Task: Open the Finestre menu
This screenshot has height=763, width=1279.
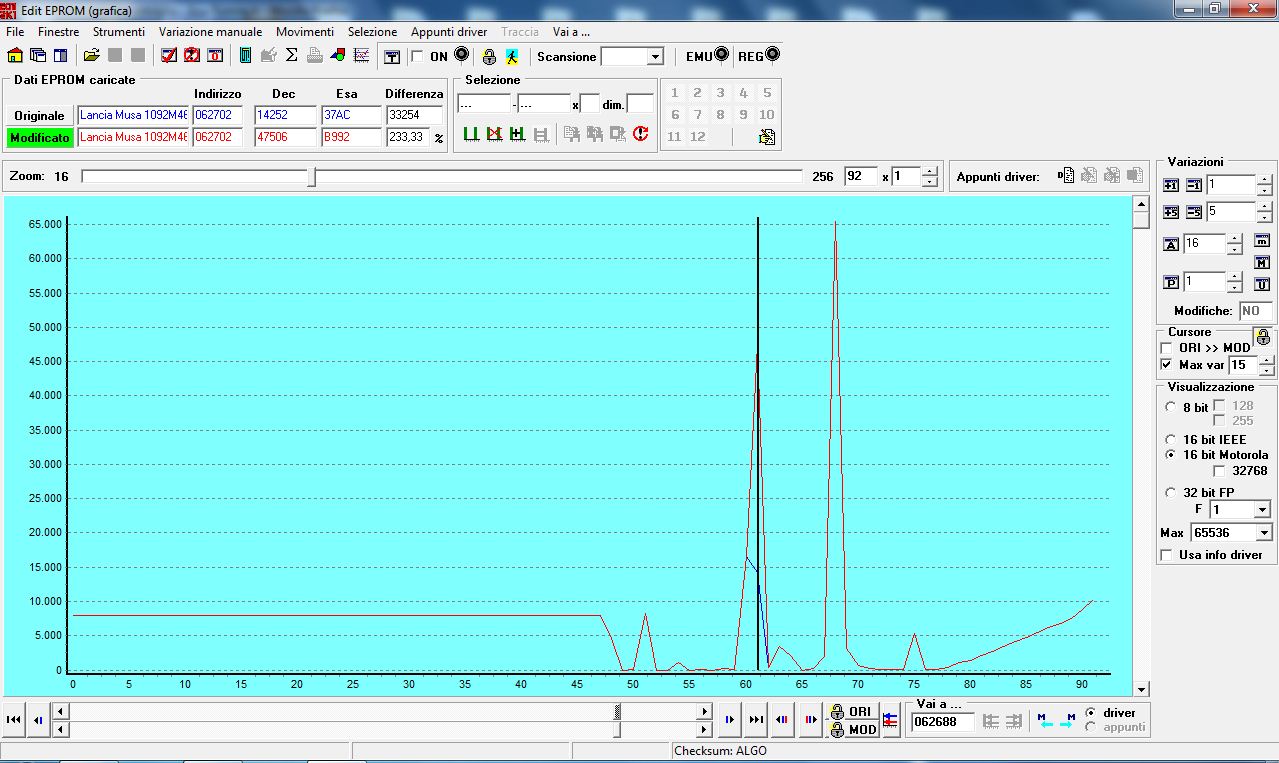Action: [59, 32]
